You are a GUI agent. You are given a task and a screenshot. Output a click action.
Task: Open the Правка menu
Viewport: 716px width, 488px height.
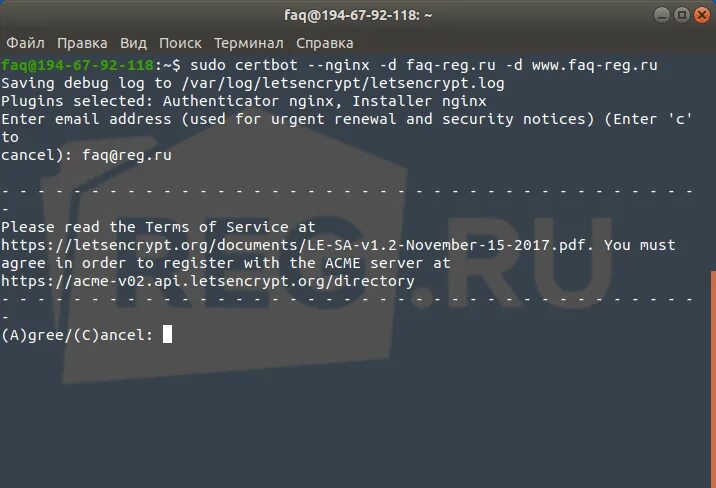[x=82, y=43]
